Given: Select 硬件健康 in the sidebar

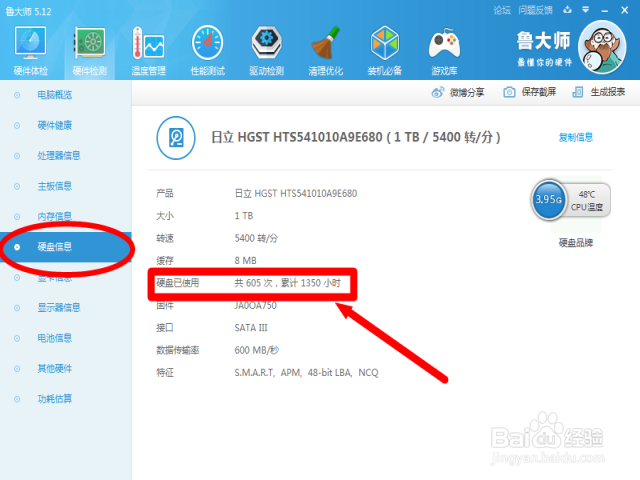Looking at the screenshot, I should tap(55, 125).
